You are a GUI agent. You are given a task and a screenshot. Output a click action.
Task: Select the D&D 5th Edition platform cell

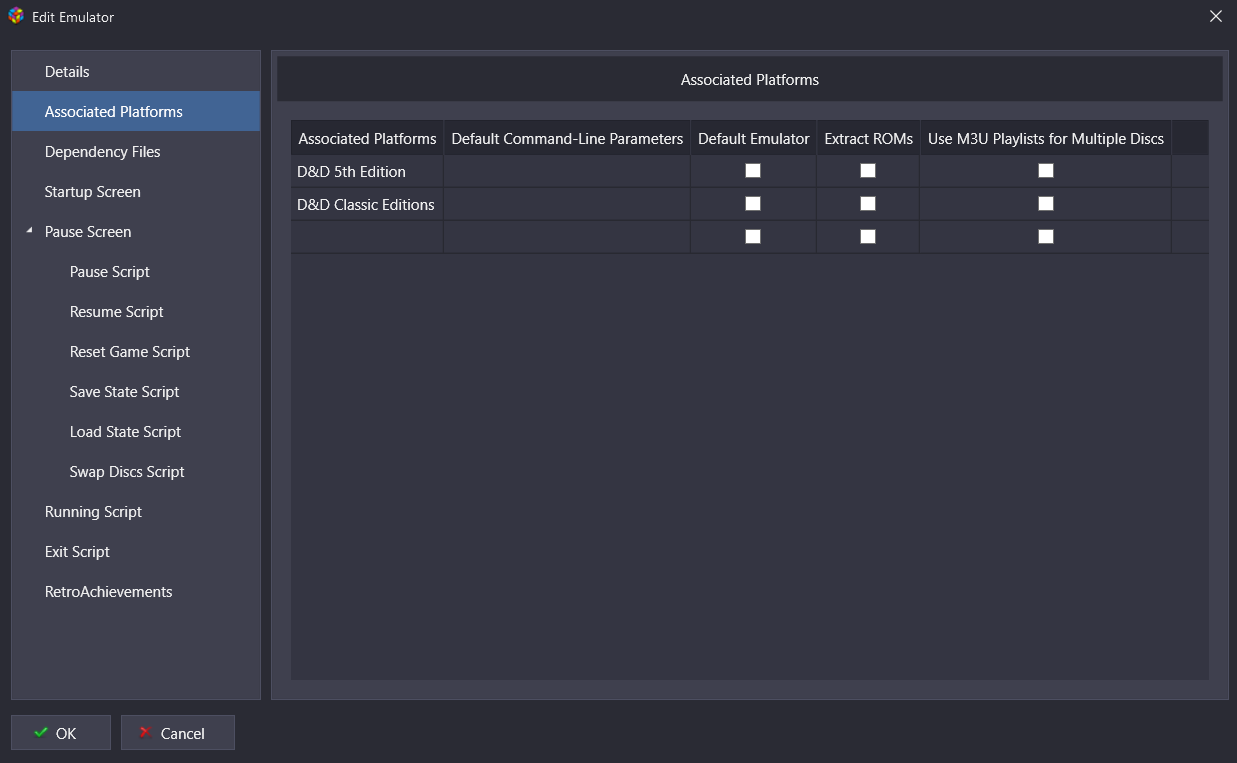[367, 171]
